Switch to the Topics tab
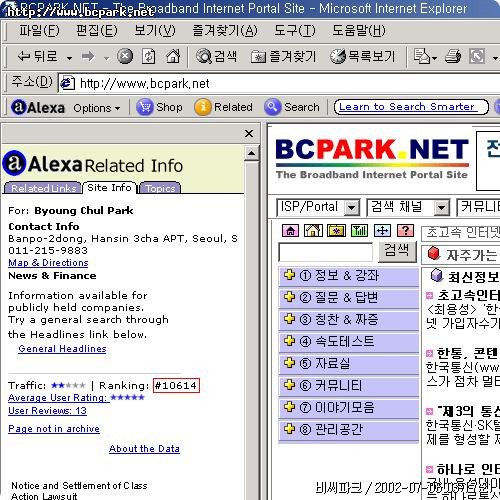Screen dimensions: 500x500 (x=160, y=188)
